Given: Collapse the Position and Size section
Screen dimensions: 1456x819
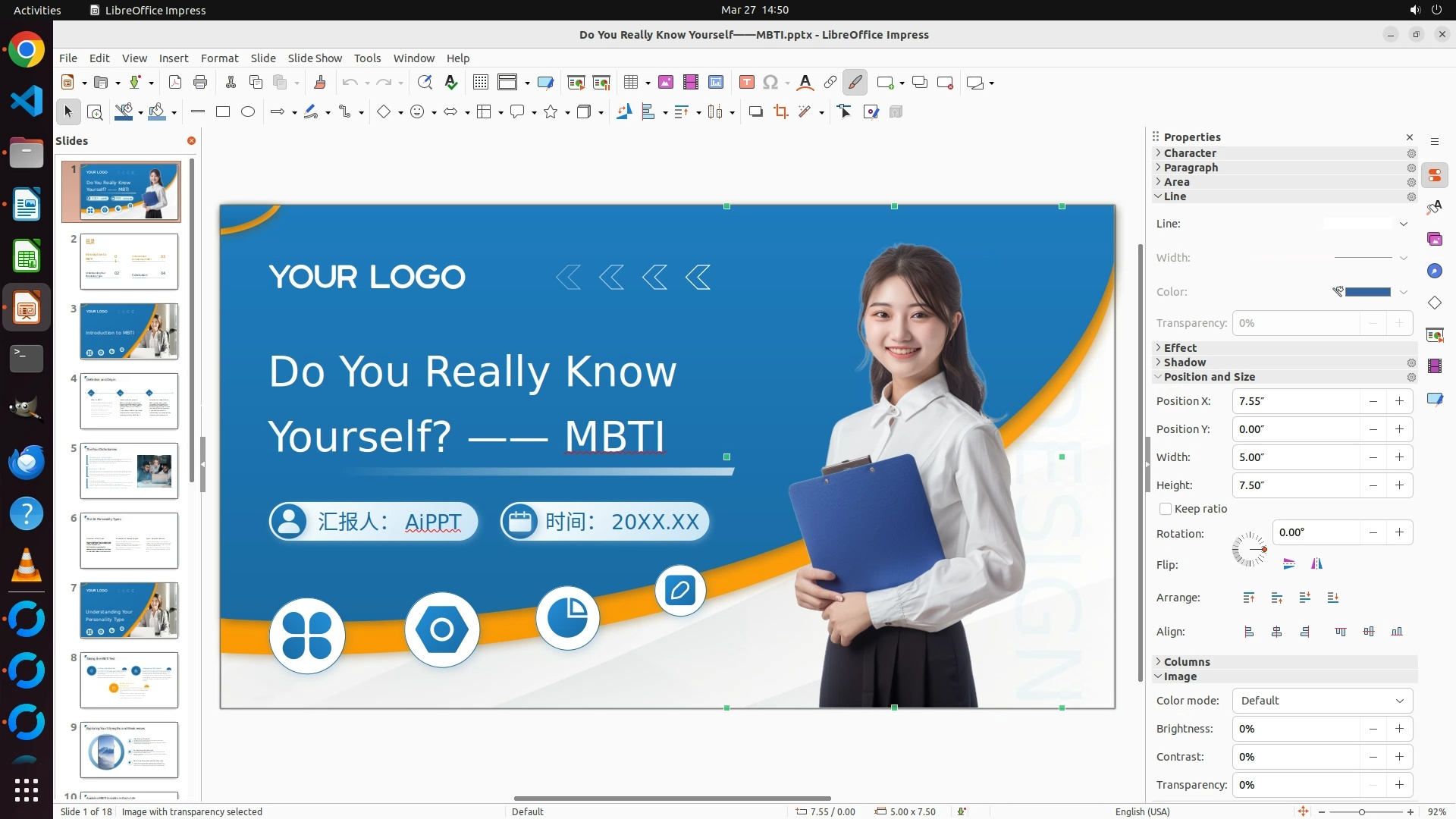Looking at the screenshot, I should click(1209, 377).
